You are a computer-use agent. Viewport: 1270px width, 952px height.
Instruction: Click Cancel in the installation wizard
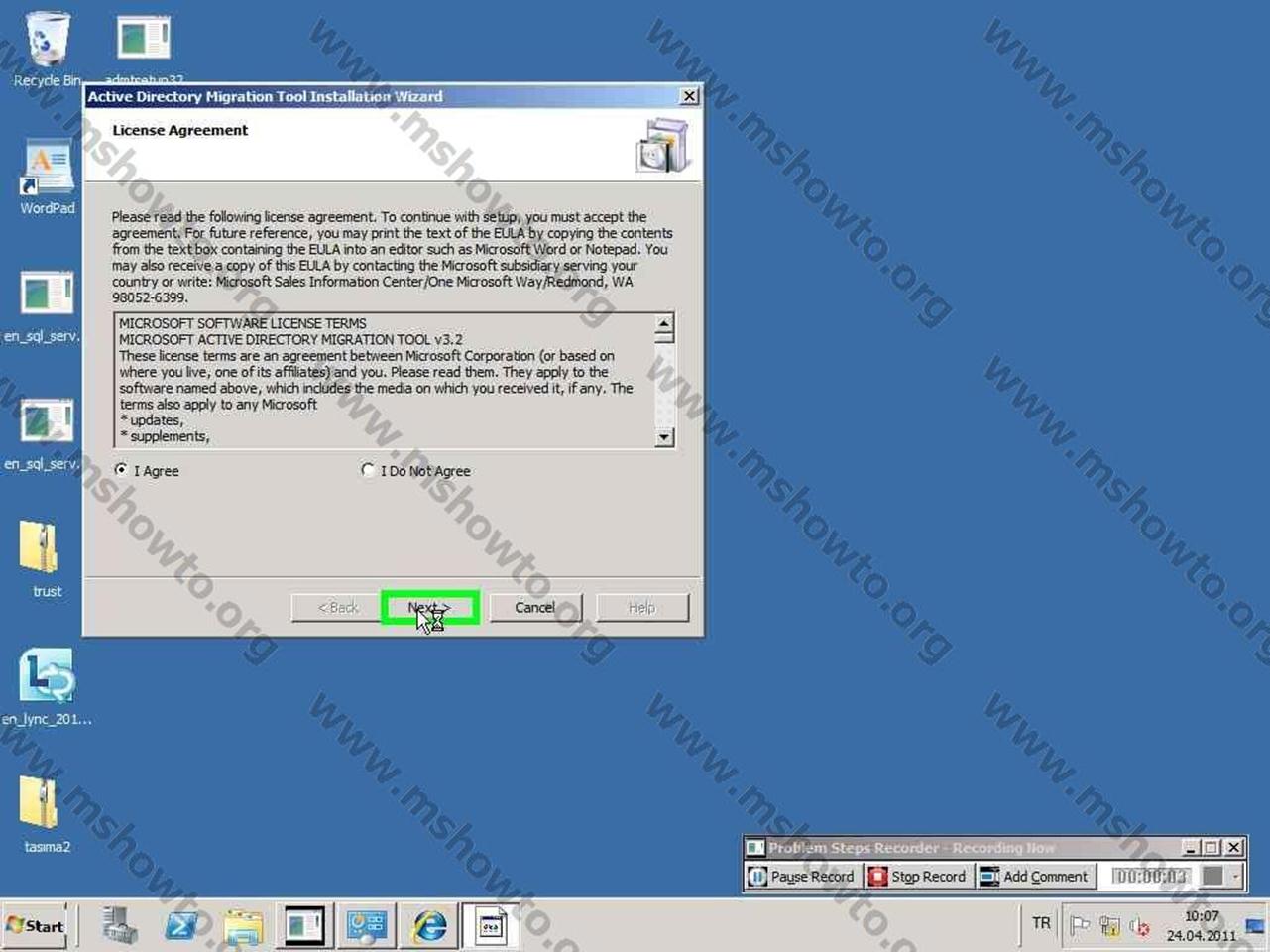(x=535, y=607)
